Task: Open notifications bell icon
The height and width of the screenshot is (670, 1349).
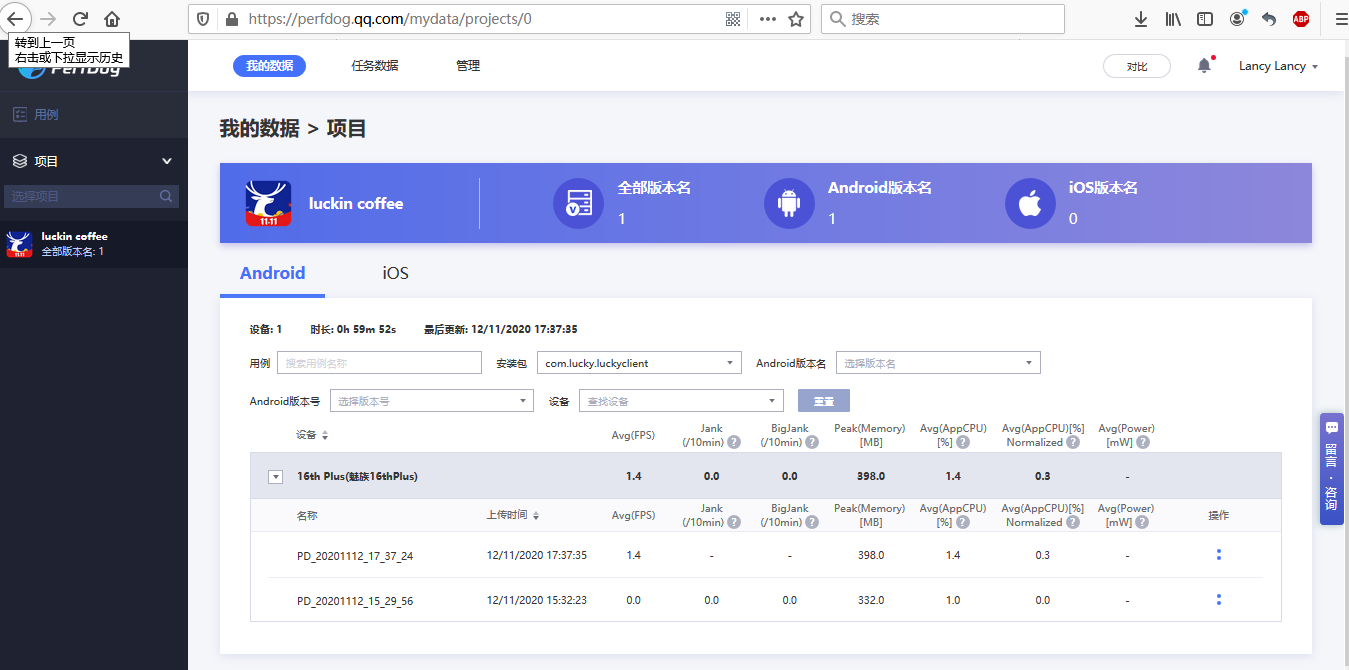Action: click(1204, 65)
